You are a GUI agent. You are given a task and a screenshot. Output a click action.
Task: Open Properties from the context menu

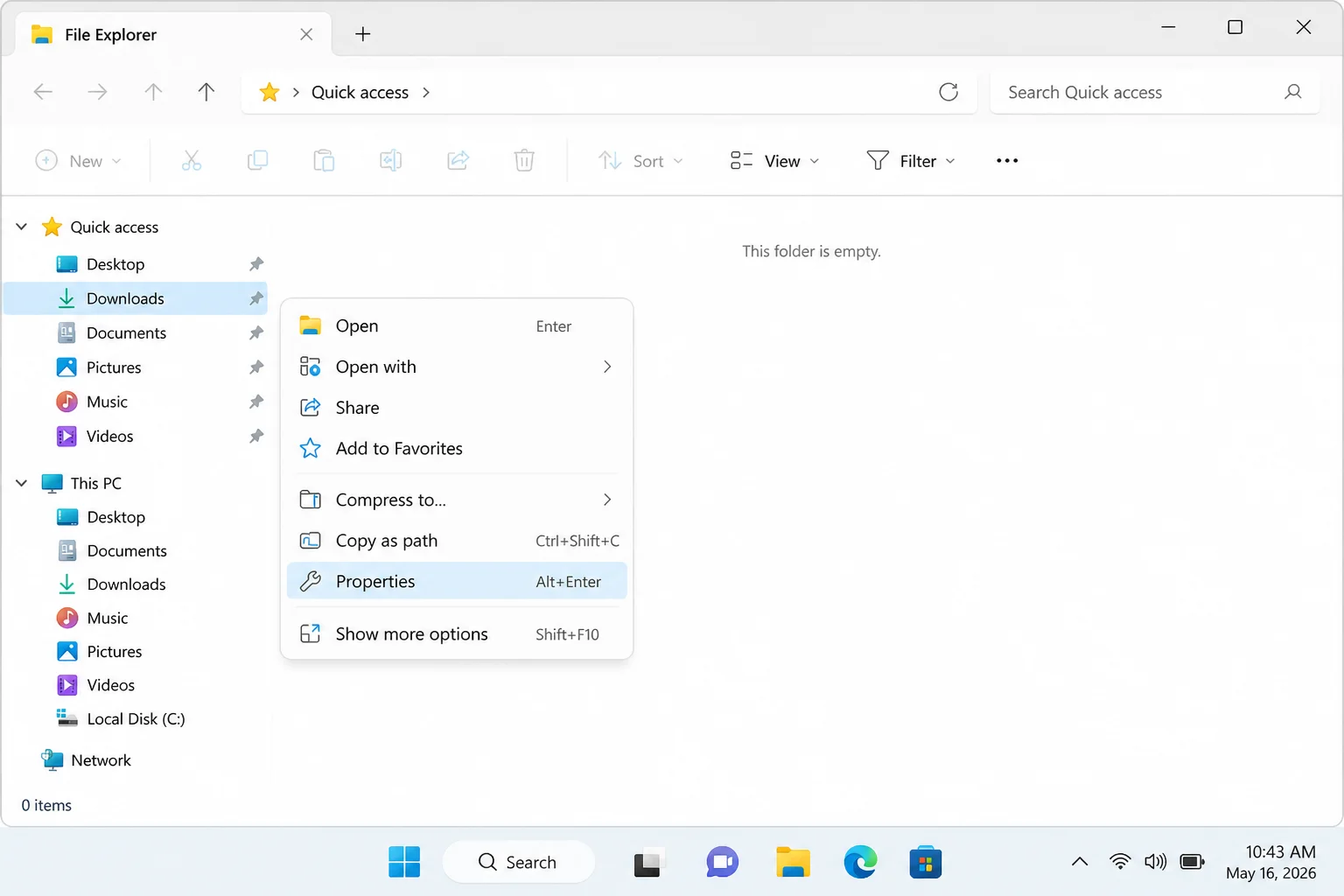click(x=457, y=581)
